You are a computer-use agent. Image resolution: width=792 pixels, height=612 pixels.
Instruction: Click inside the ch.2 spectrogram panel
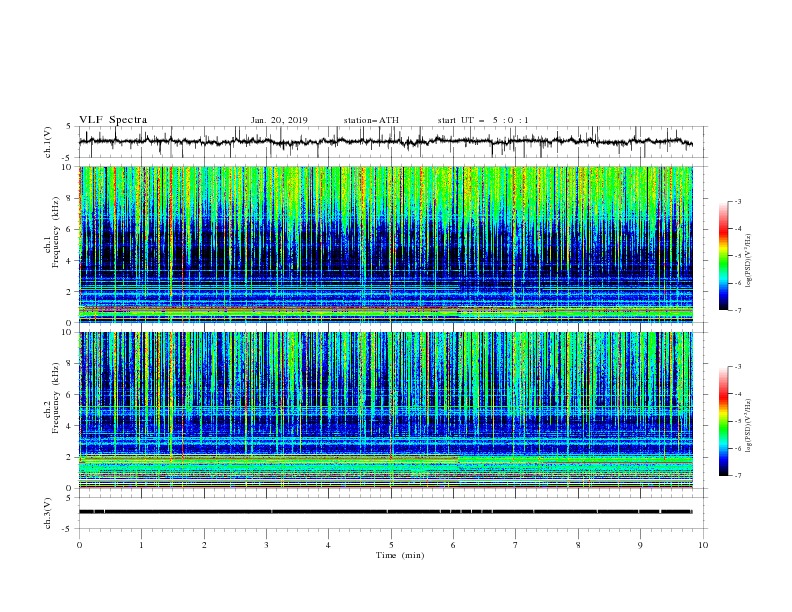click(385, 410)
